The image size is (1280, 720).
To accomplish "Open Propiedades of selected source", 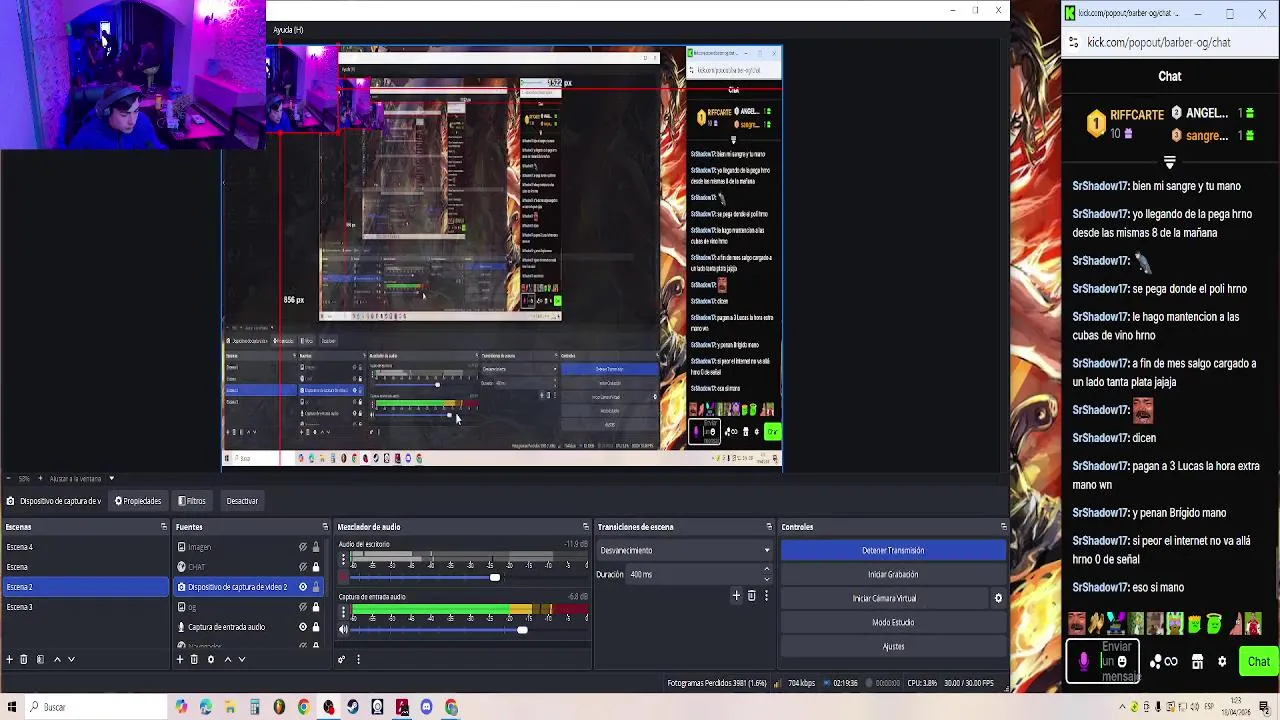I will point(138,501).
